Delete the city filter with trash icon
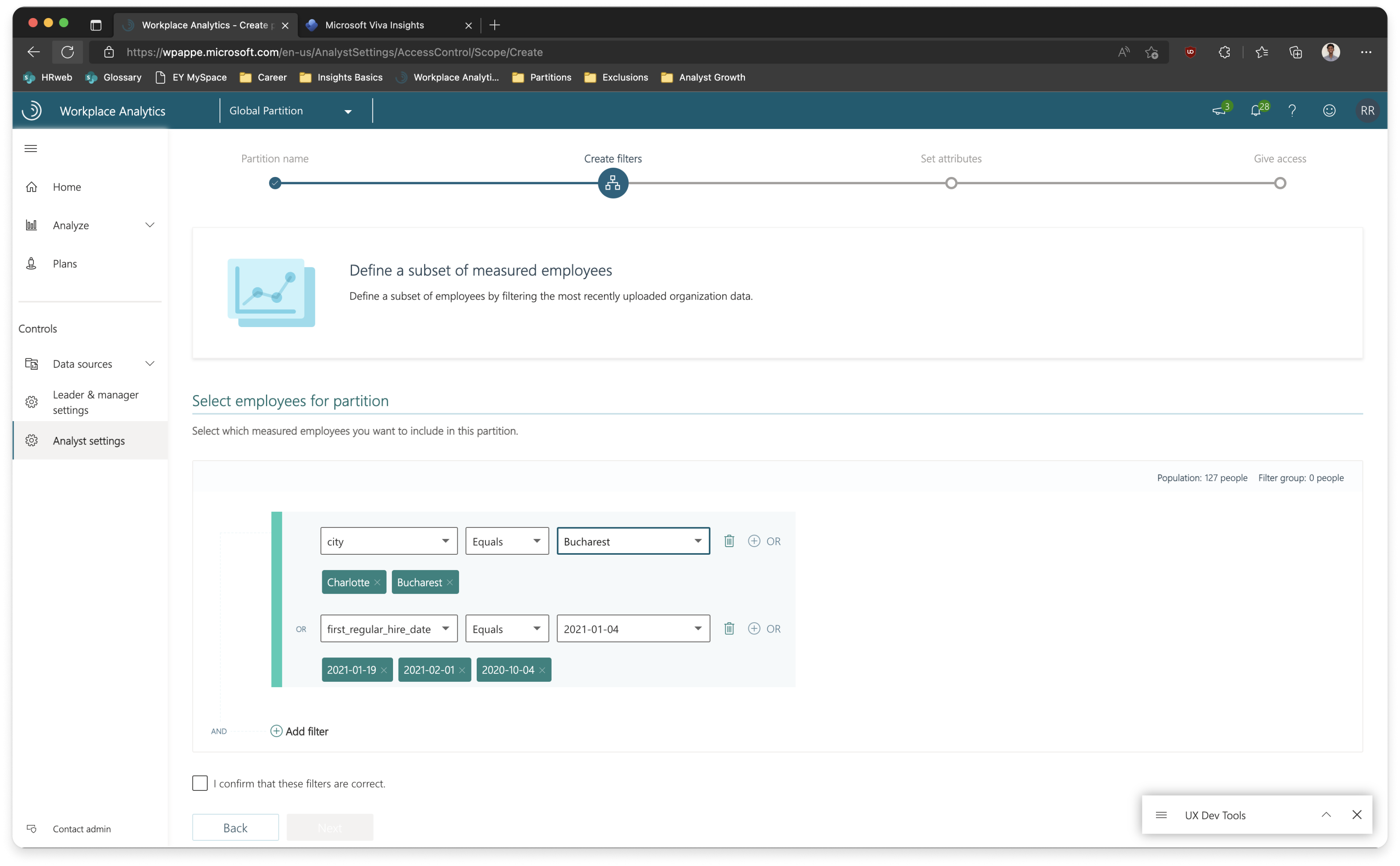 (728, 541)
